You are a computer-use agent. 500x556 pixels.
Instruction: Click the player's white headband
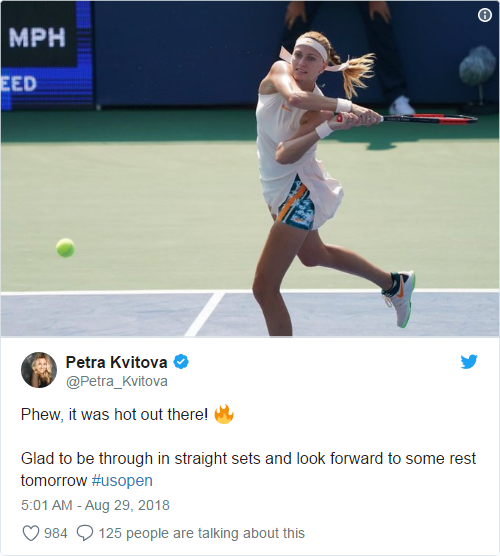[312, 48]
